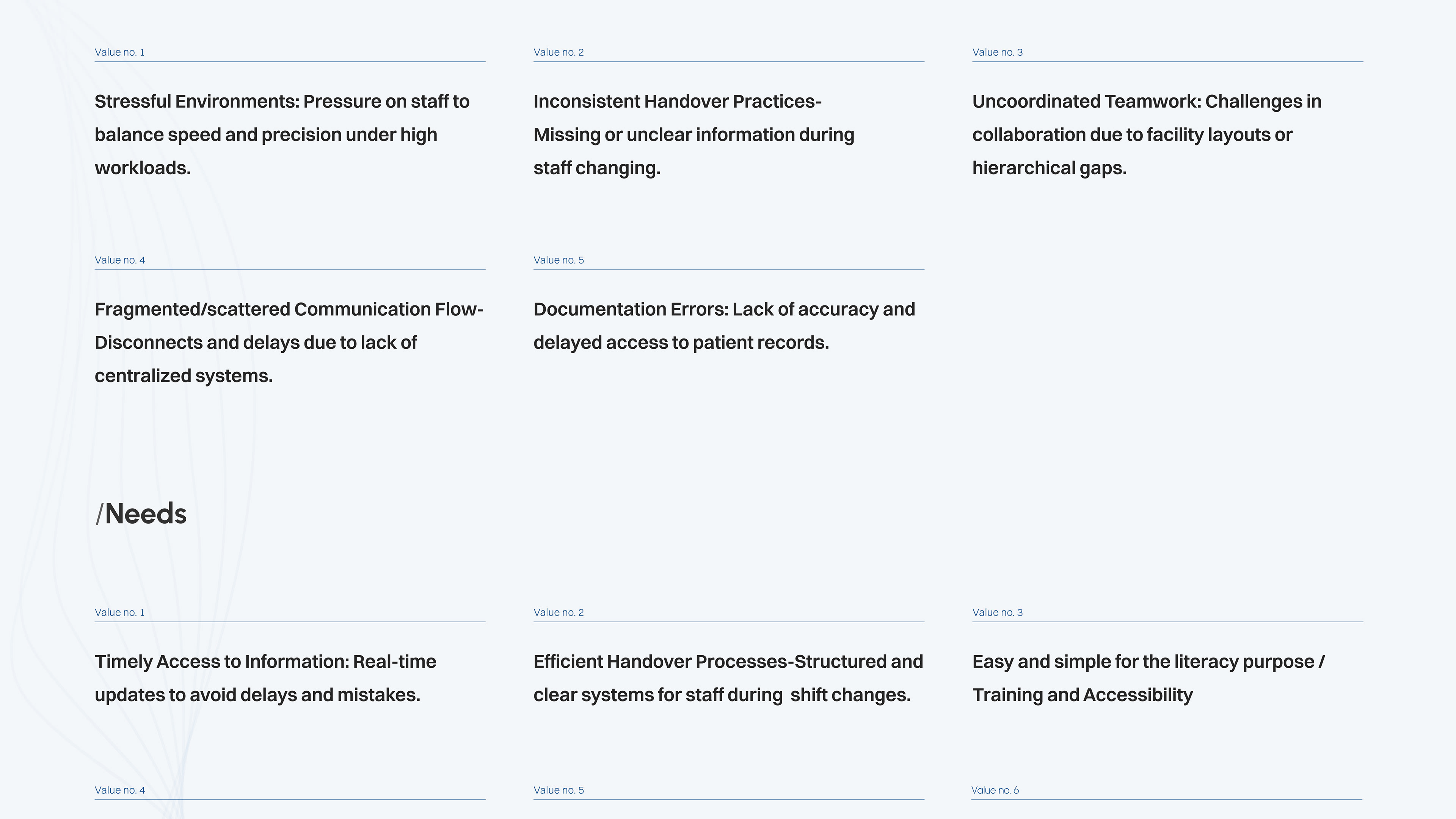Click the Uncoordinated Teamwork text block
This screenshot has width=1456, height=819.
tap(1146, 135)
